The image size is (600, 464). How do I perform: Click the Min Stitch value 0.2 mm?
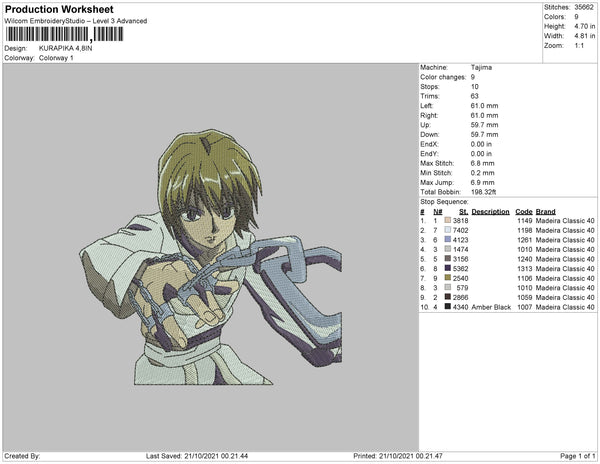click(483, 173)
